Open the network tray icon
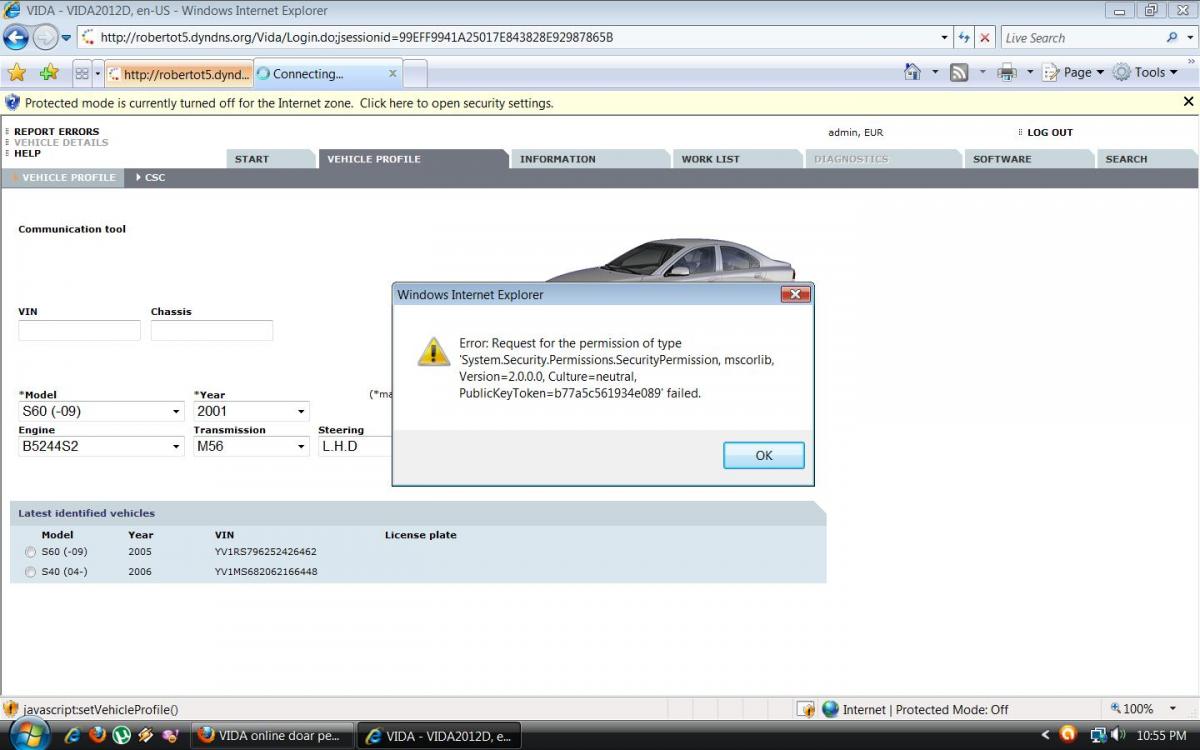This screenshot has width=1200, height=750. [x=1097, y=735]
